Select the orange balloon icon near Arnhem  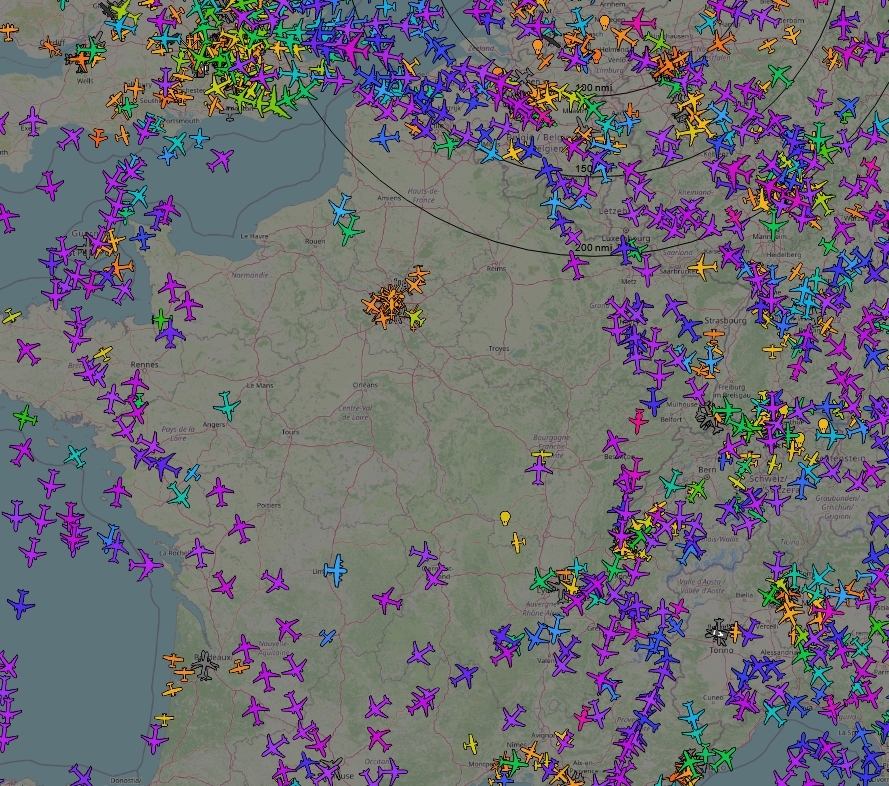(604, 23)
